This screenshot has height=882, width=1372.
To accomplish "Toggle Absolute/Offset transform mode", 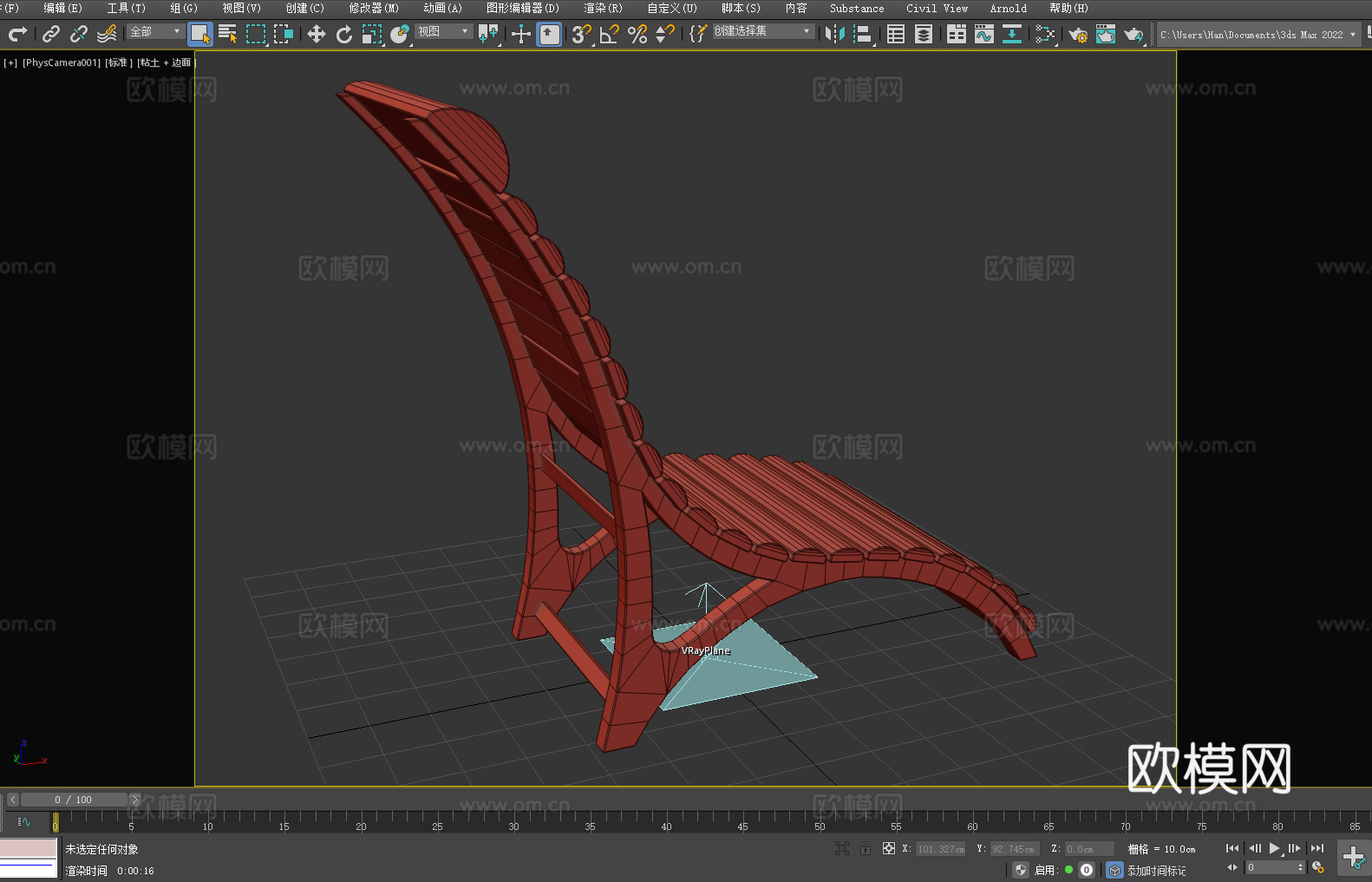I will 889,848.
